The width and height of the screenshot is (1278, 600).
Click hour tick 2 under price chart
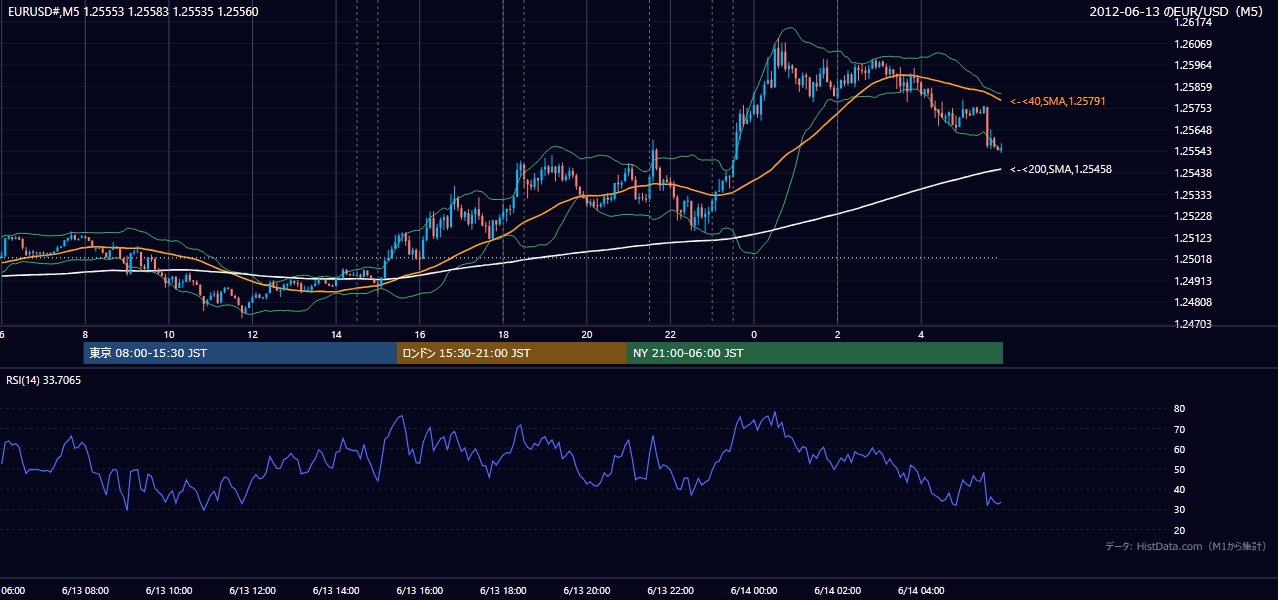(x=837, y=334)
